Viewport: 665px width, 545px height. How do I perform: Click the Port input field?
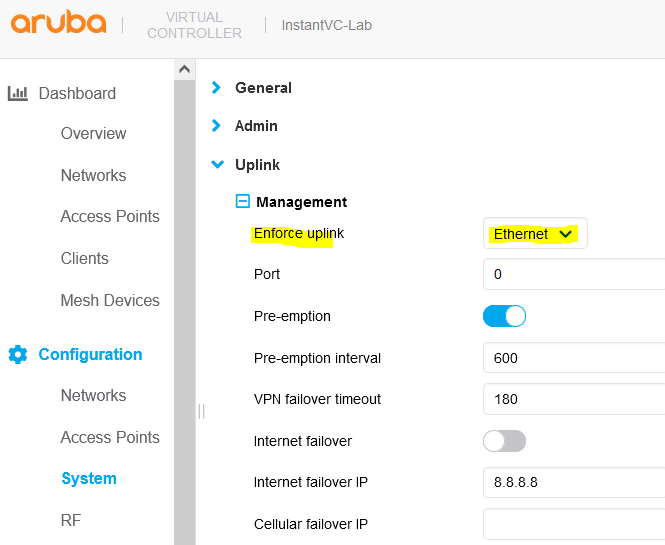(573, 274)
